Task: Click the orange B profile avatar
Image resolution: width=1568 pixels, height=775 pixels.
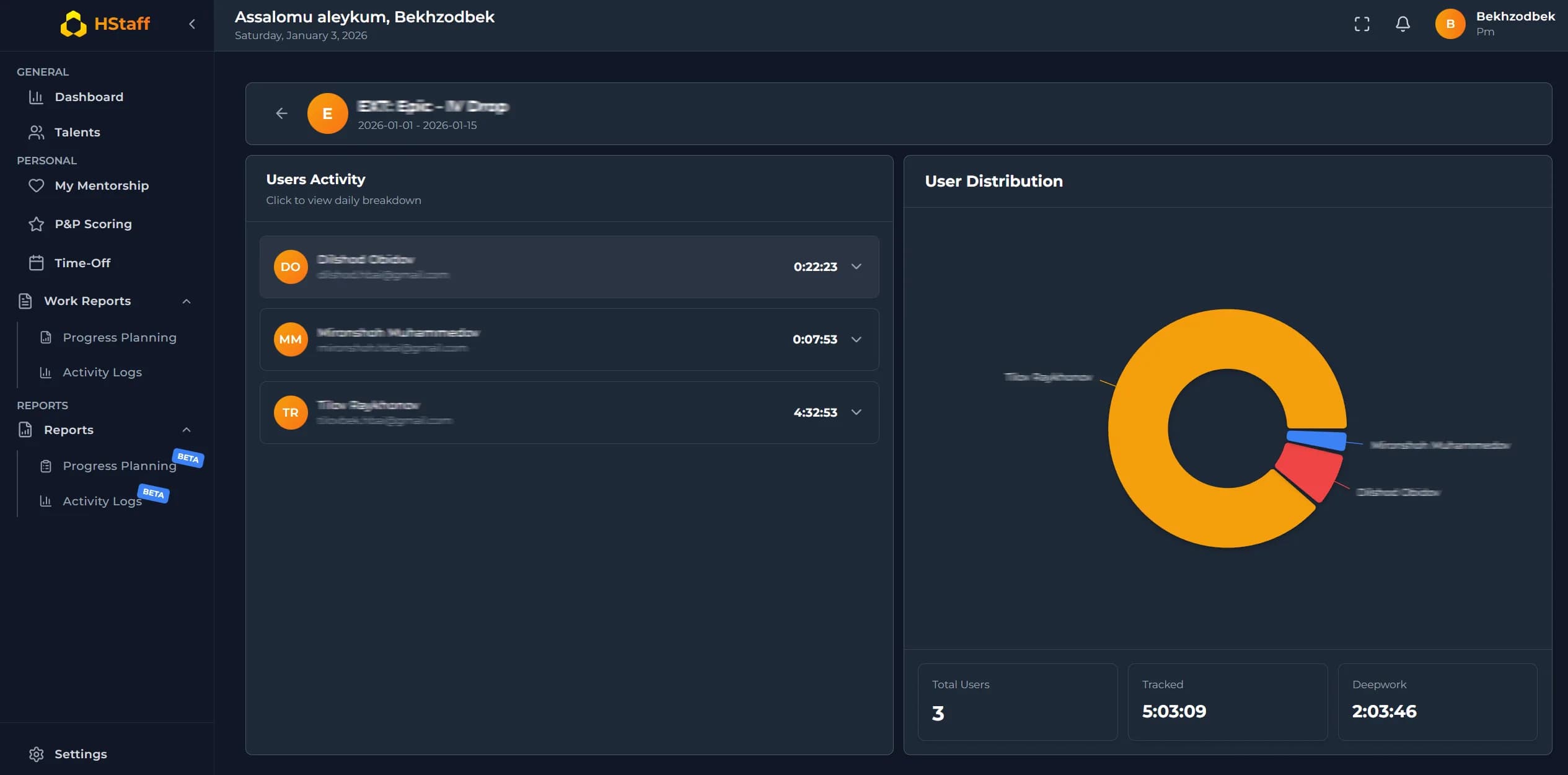Action: click(x=1450, y=24)
